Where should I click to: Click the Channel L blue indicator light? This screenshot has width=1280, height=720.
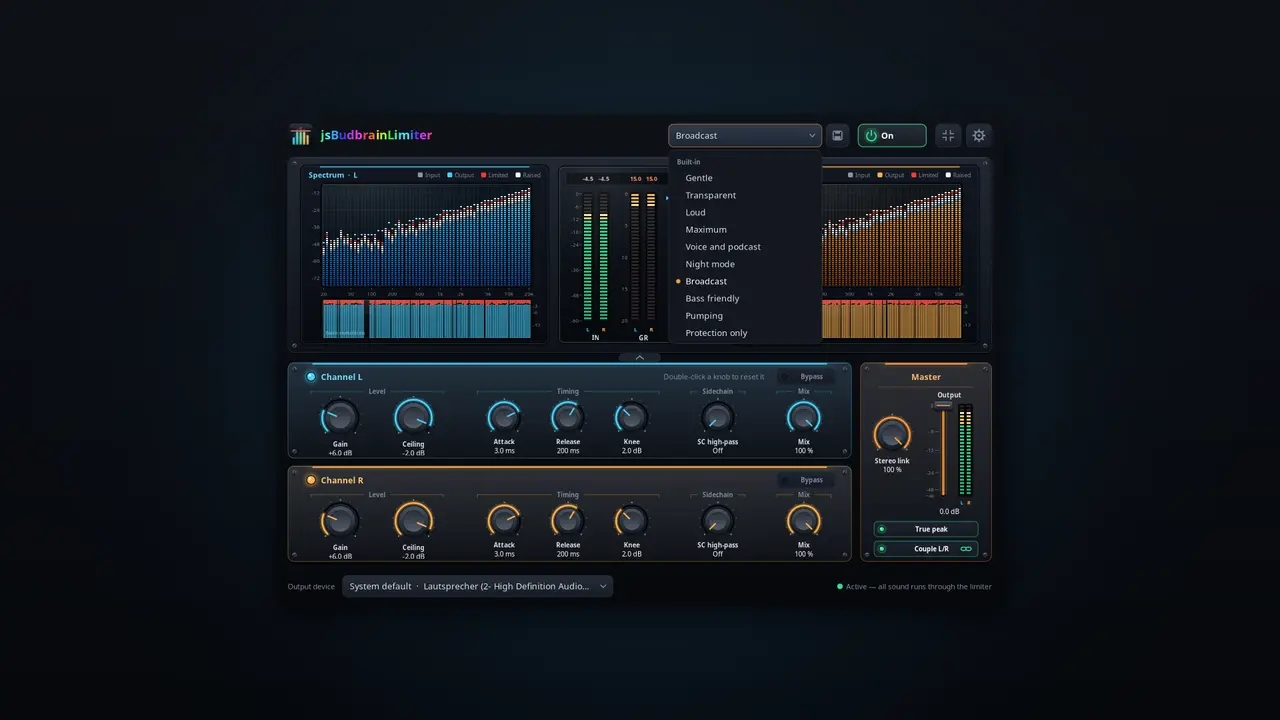pyautogui.click(x=311, y=377)
